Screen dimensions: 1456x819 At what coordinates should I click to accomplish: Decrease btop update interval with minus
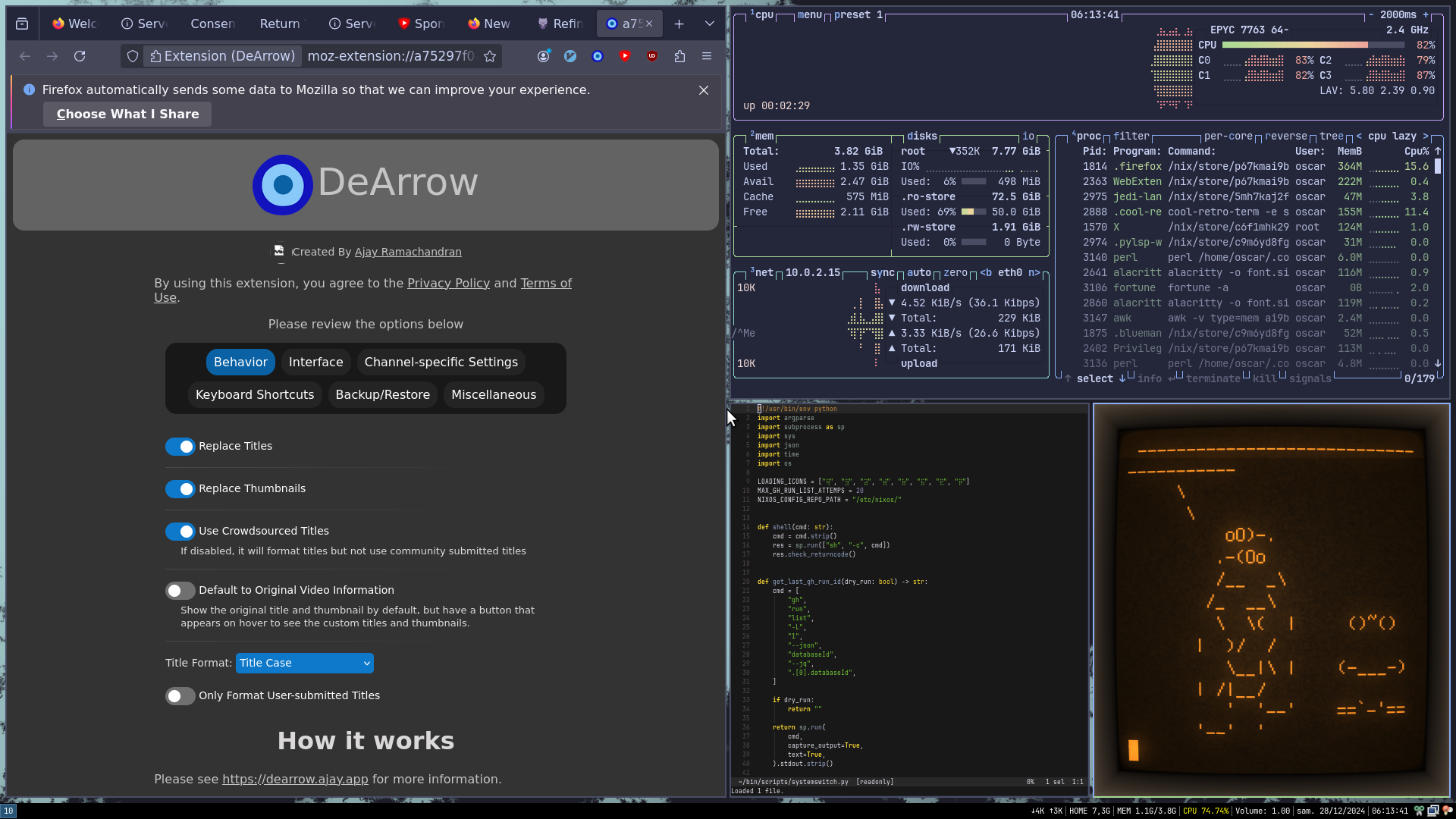[x=1371, y=14]
